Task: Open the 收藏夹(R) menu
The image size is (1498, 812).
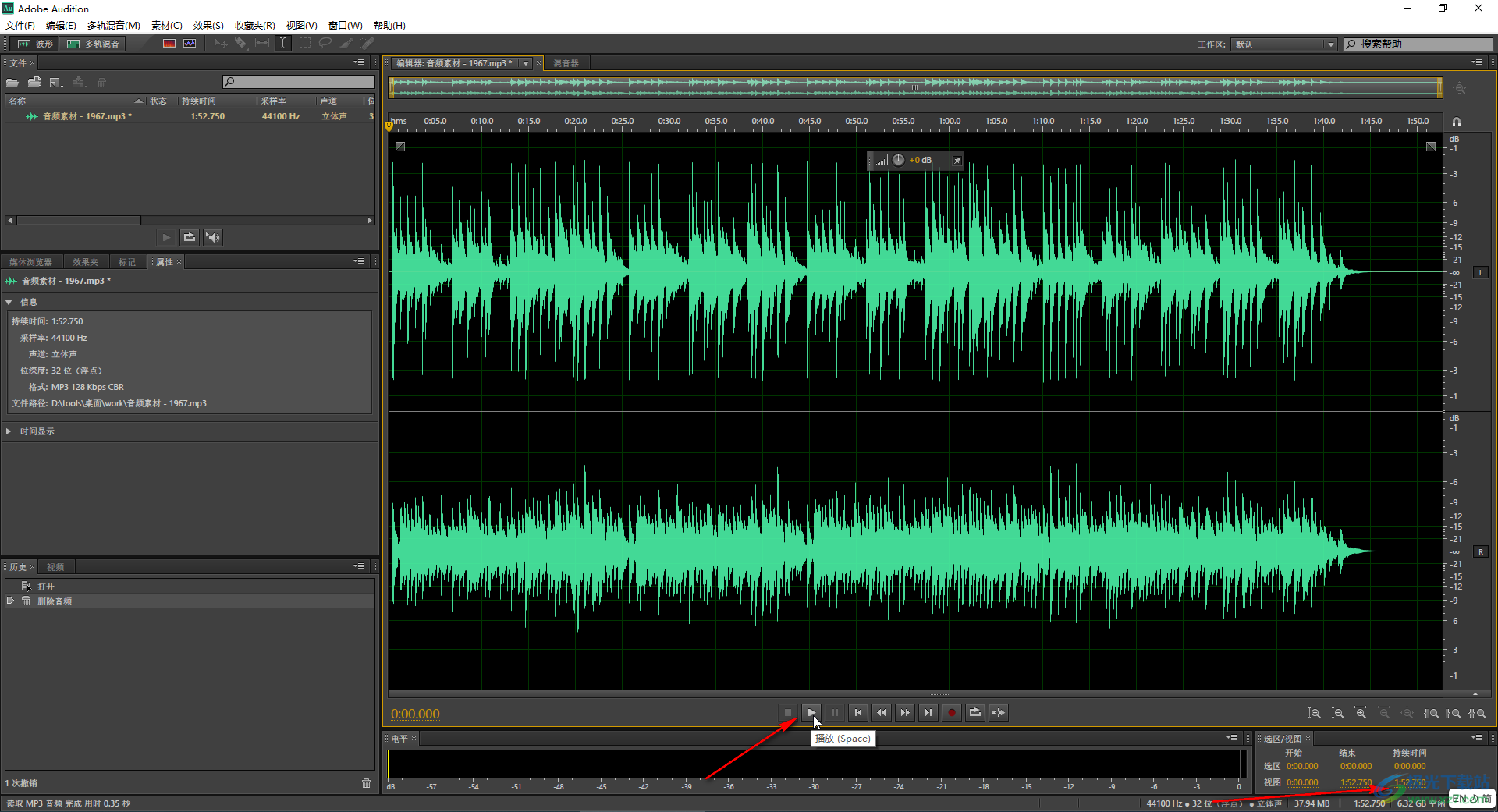Action: click(x=255, y=25)
